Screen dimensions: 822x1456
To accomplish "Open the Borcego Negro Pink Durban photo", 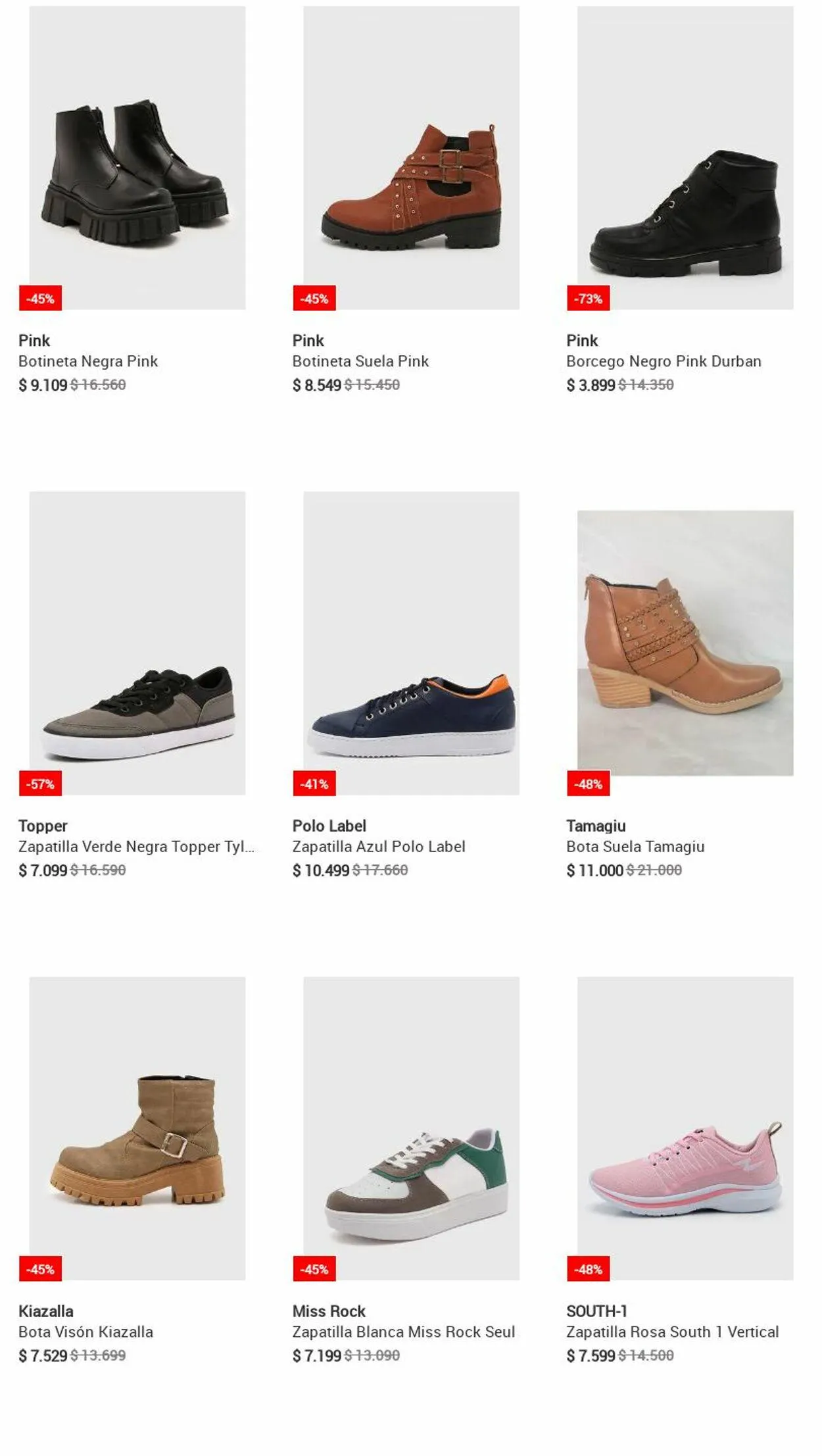I will (685, 158).
